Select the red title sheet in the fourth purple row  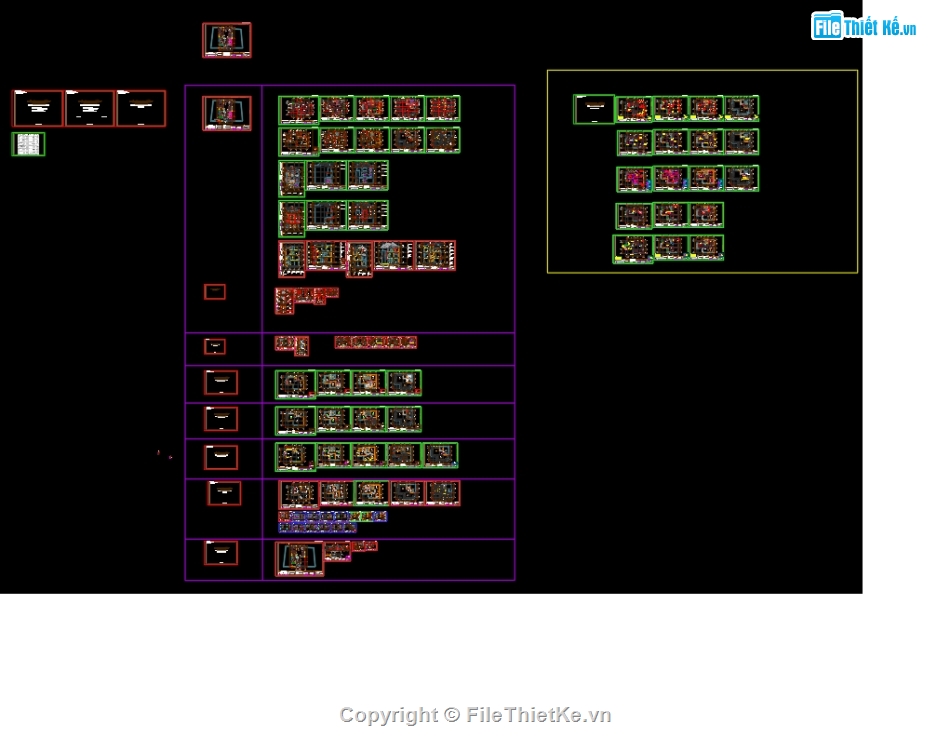click(221, 419)
